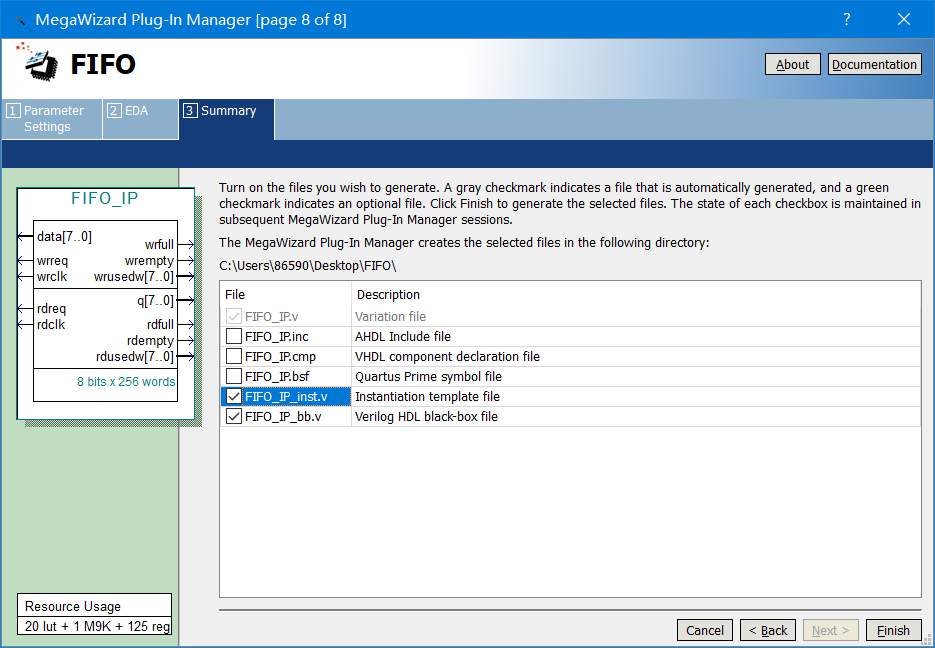
Task: Click the Resource Usage heading
Action: [73, 606]
